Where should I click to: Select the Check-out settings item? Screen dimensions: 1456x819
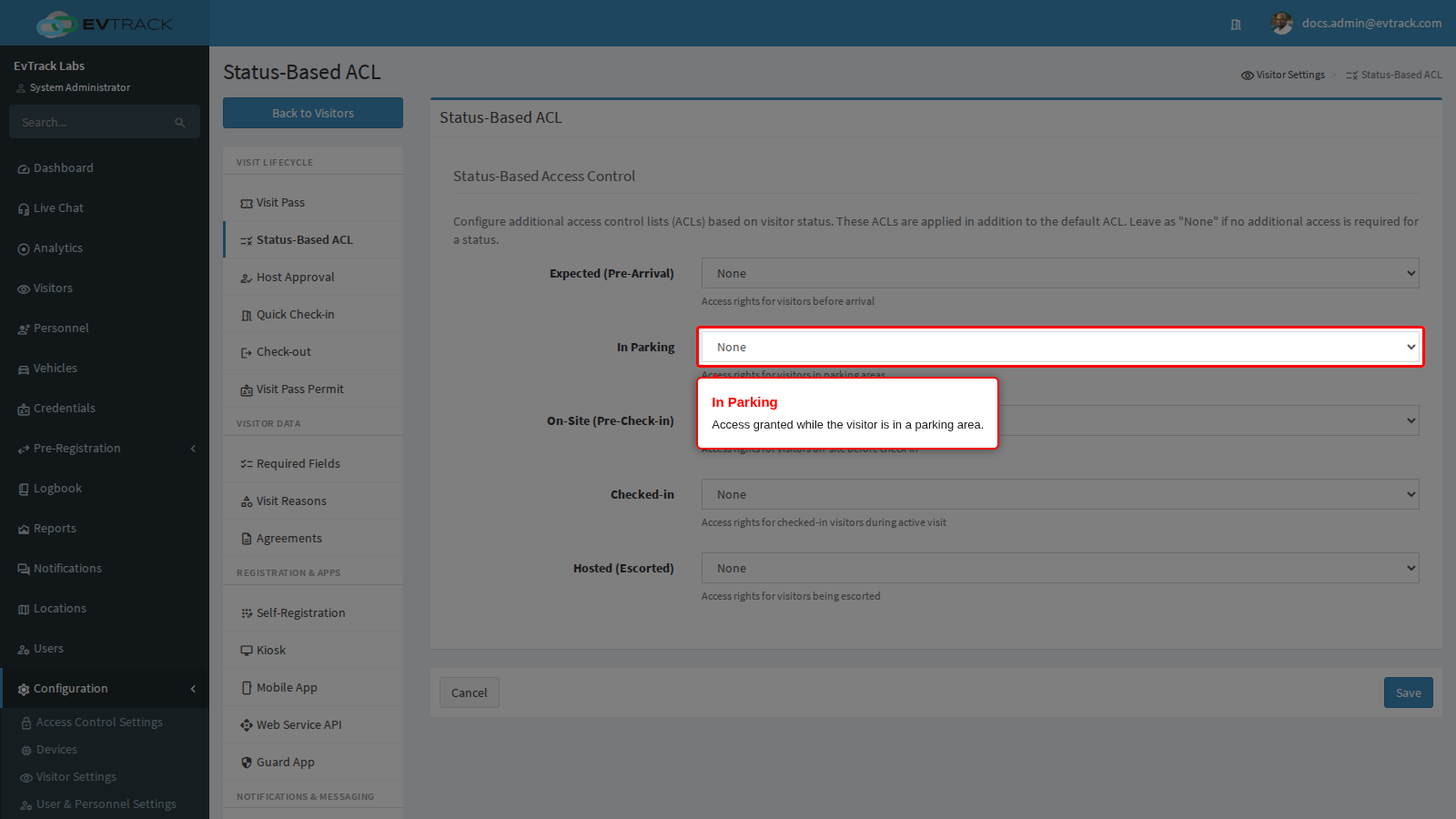pos(313,351)
